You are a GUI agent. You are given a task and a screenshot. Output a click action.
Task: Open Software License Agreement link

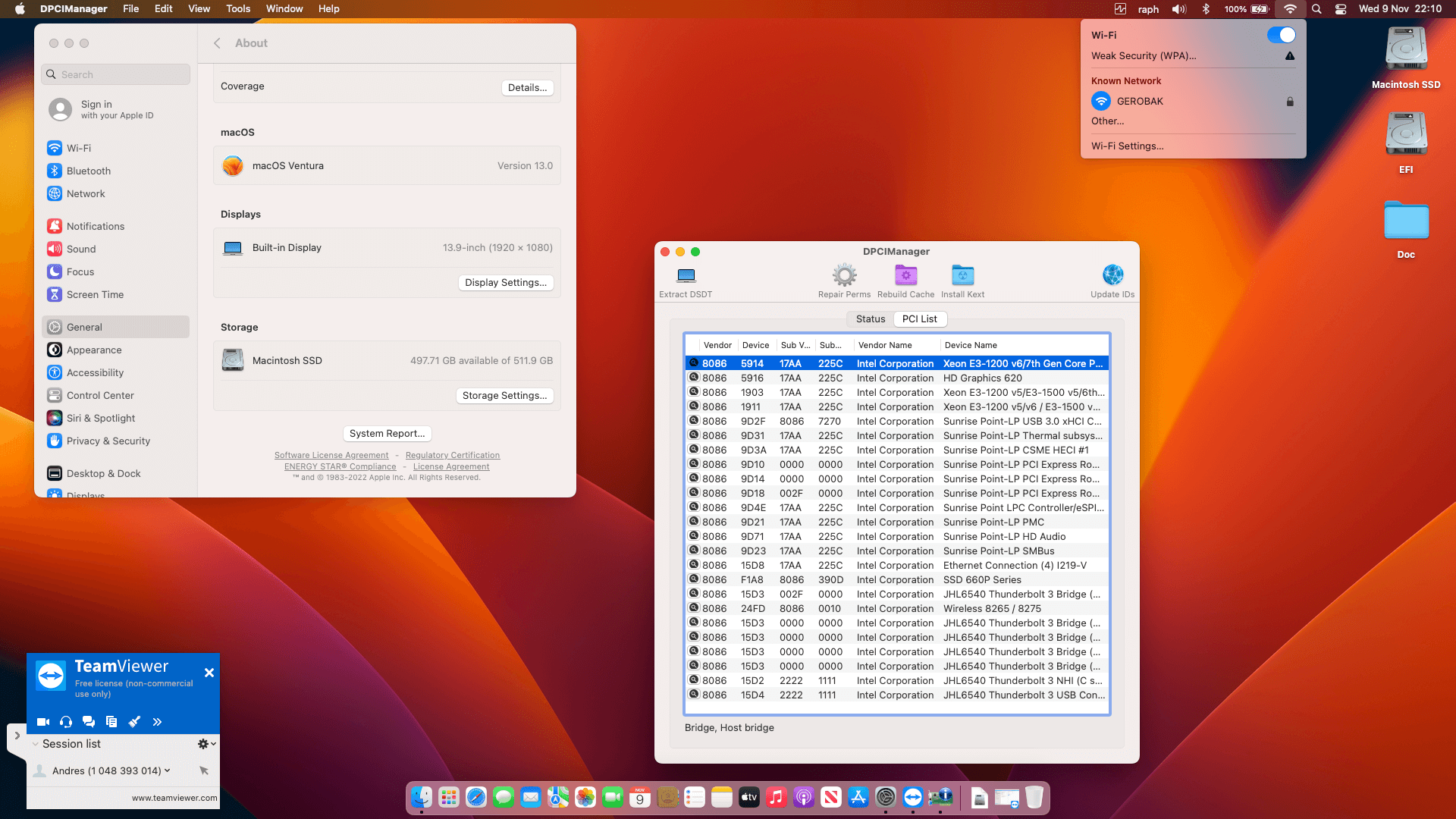click(331, 455)
